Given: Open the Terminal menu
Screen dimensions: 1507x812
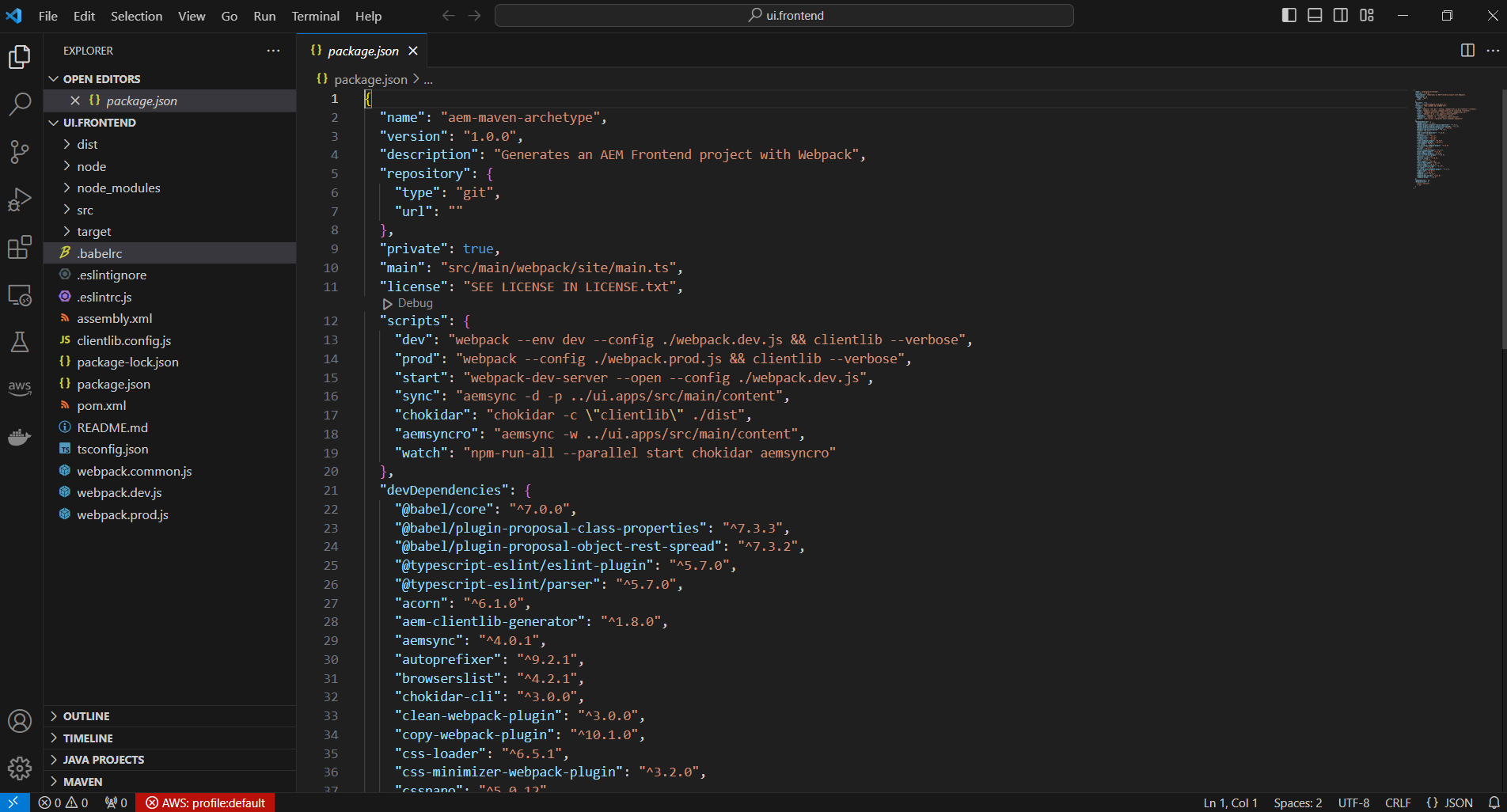Looking at the screenshot, I should click(x=315, y=16).
